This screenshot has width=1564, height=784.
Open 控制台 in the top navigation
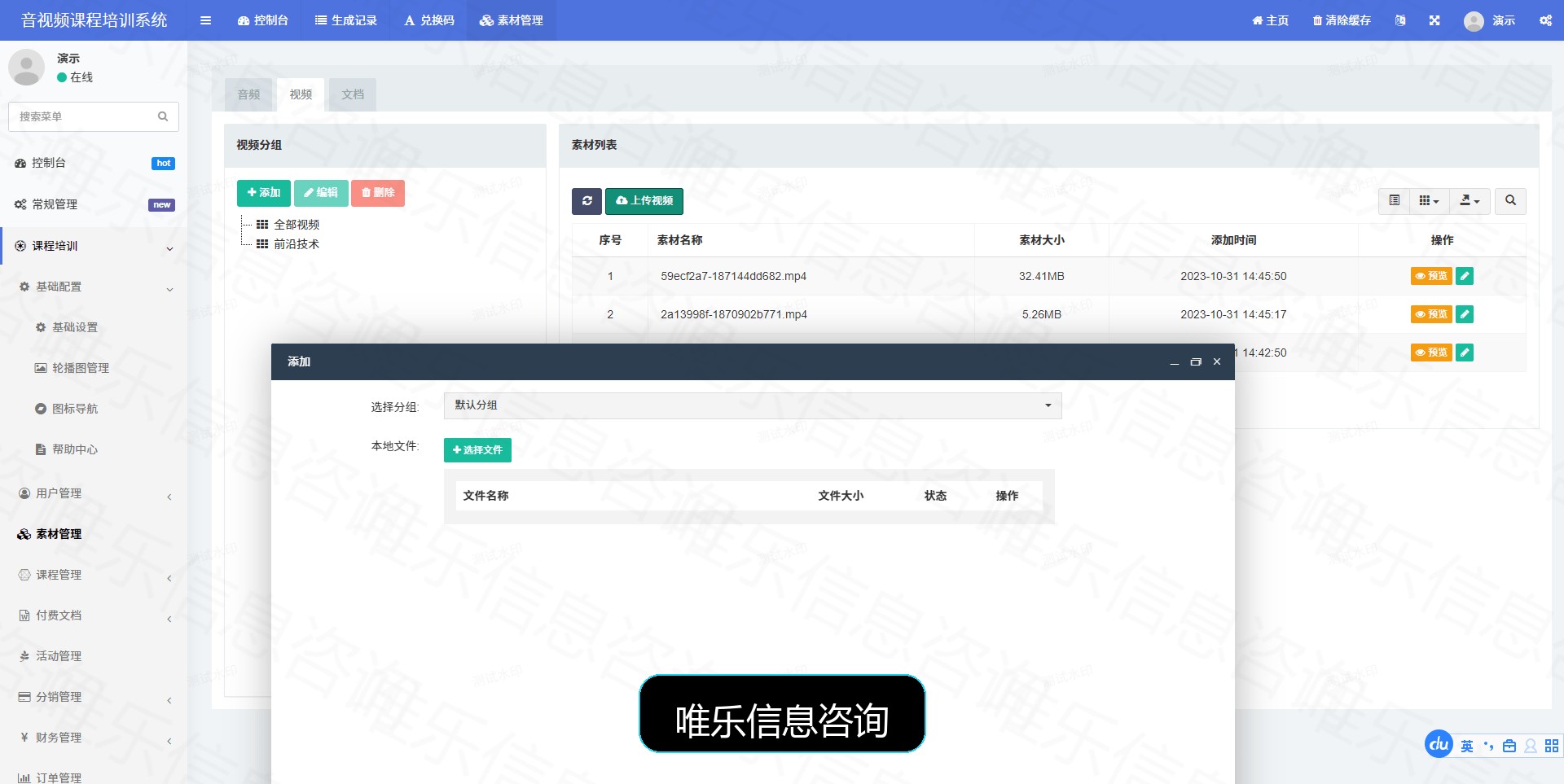(x=263, y=20)
